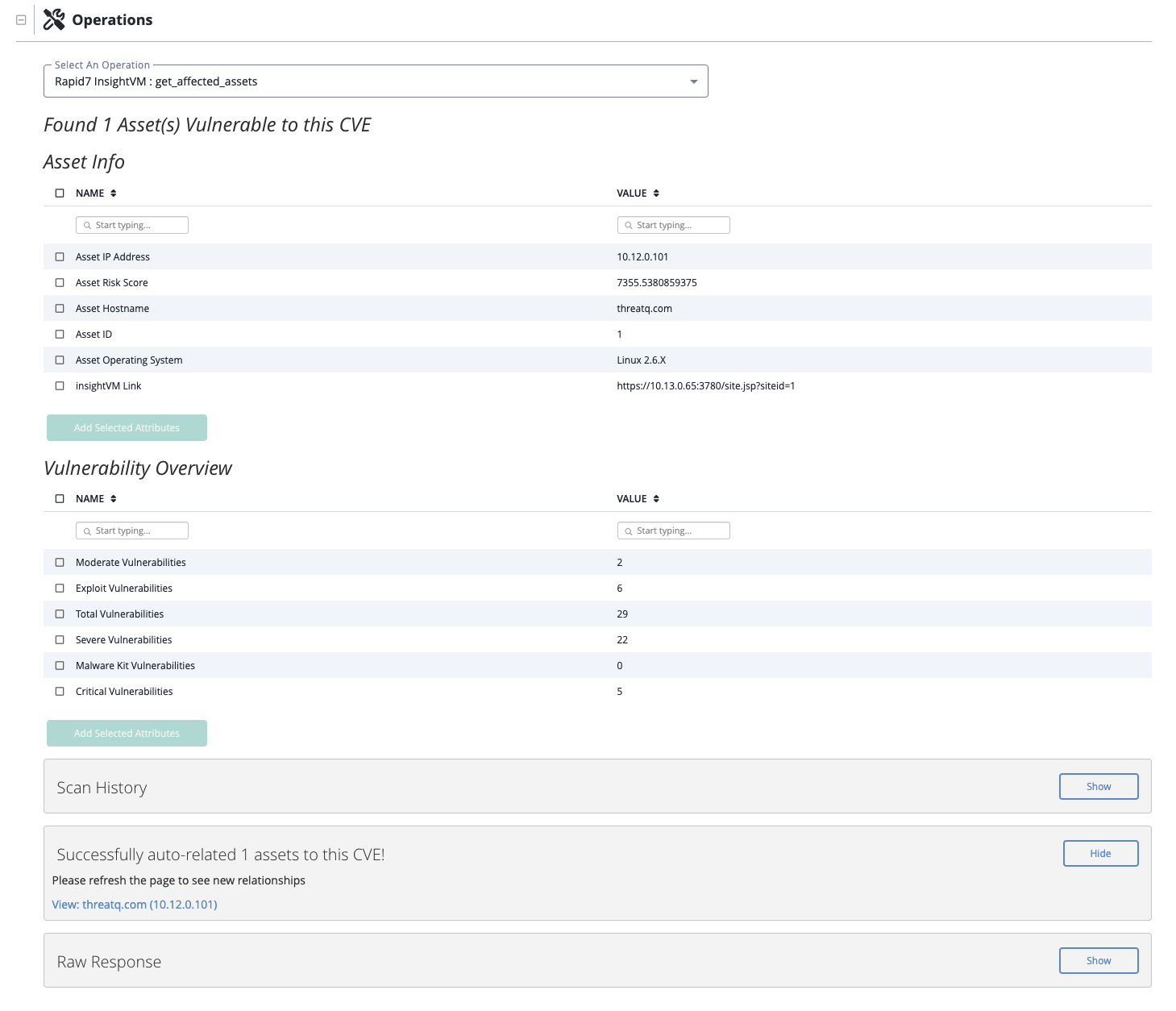Show the Raw Response panel
This screenshot has width=1176, height=1011.
[1099, 961]
